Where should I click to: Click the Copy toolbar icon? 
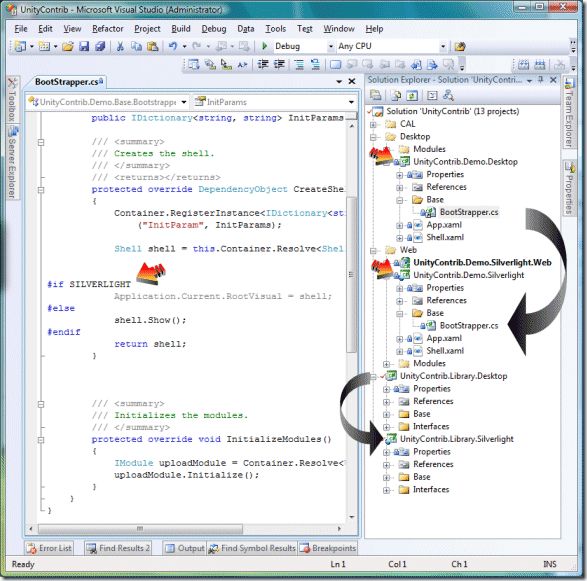click(x=136, y=46)
